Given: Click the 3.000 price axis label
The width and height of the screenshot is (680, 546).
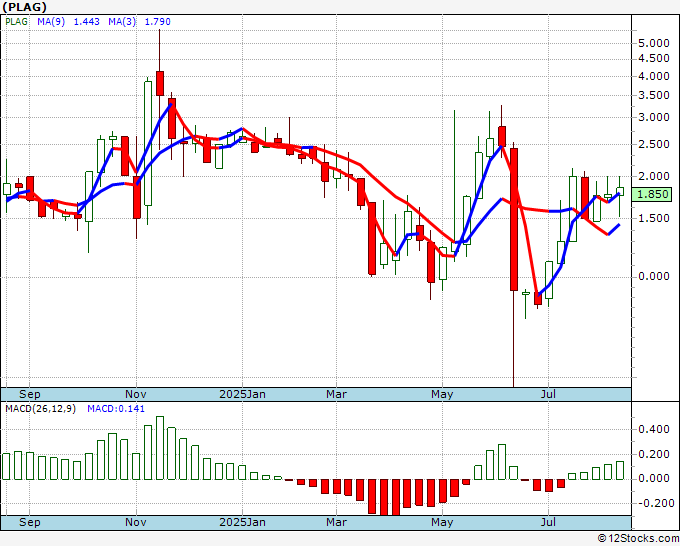Looking at the screenshot, I should point(654,118).
